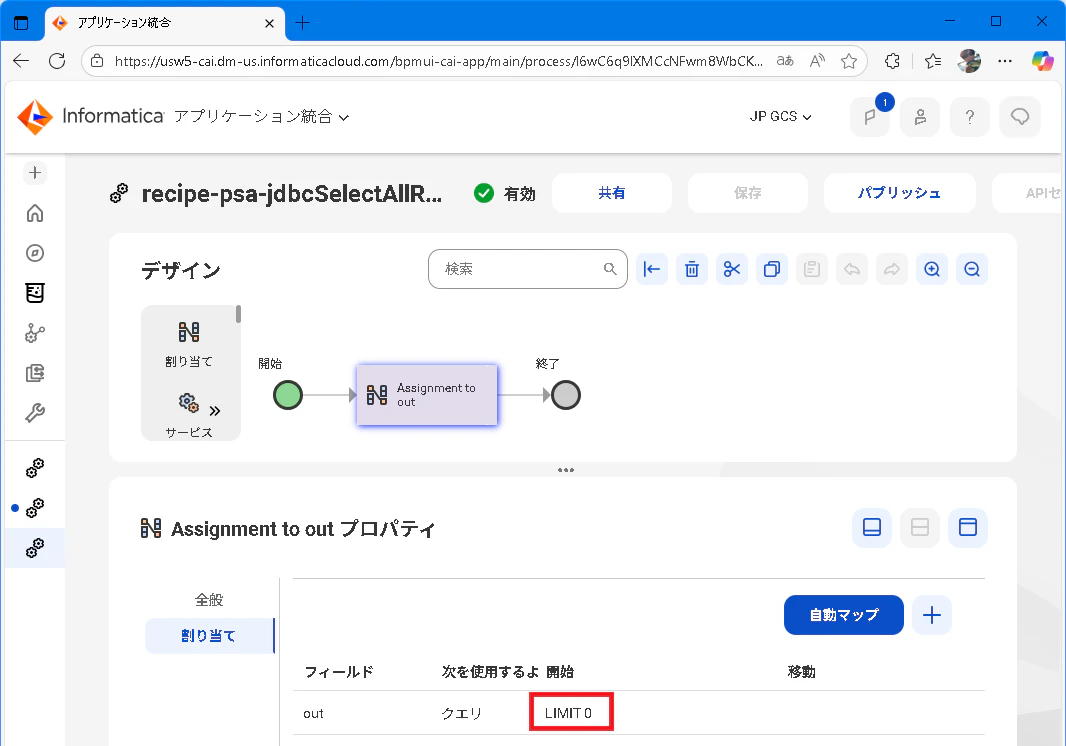Viewport: 1066px width, 746px height.
Task: Select the second open process with blue dot
Action: point(35,508)
